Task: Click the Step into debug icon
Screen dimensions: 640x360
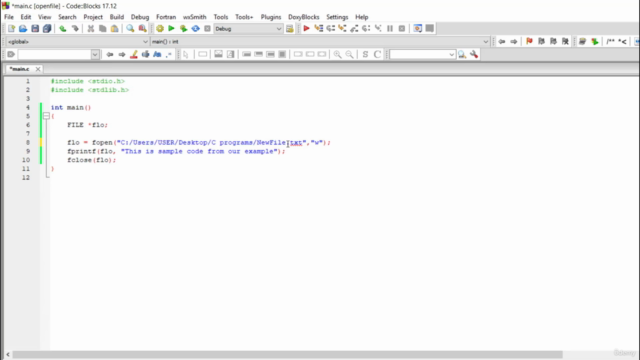Action: (x=342, y=29)
